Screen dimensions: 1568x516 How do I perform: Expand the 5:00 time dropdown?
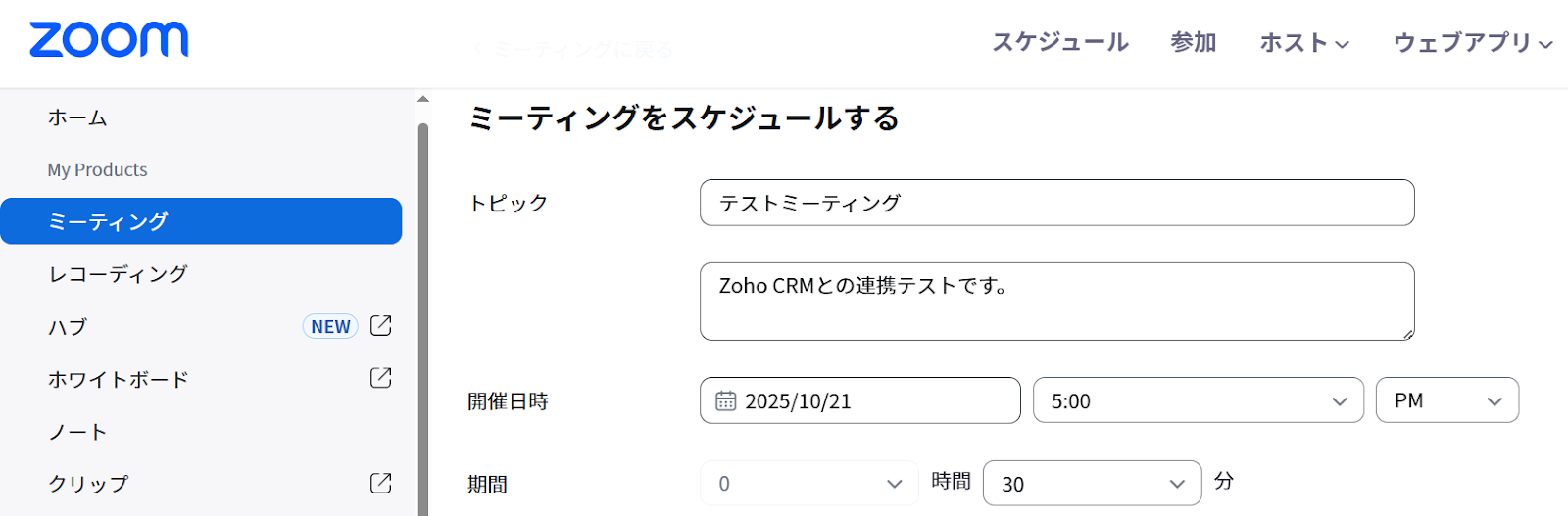[1198, 400]
